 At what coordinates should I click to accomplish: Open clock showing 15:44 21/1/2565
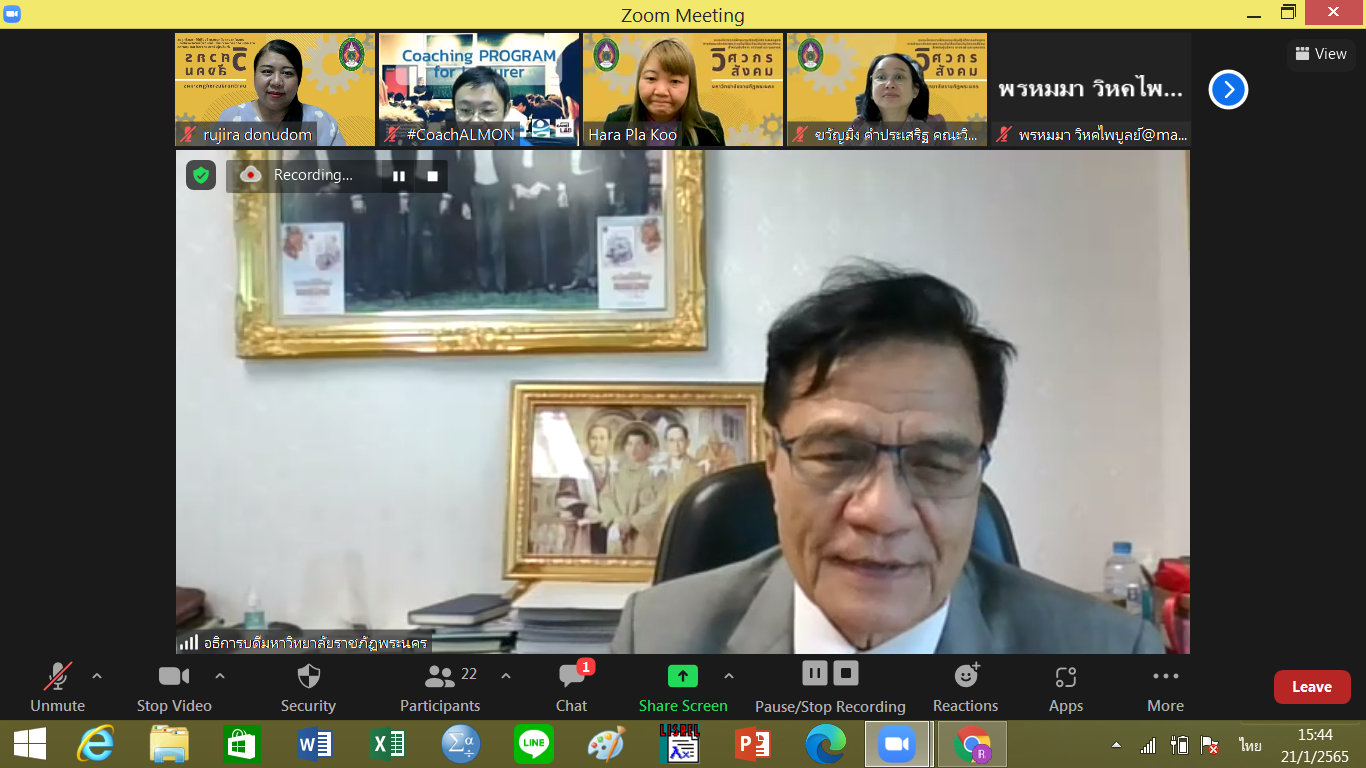1314,745
